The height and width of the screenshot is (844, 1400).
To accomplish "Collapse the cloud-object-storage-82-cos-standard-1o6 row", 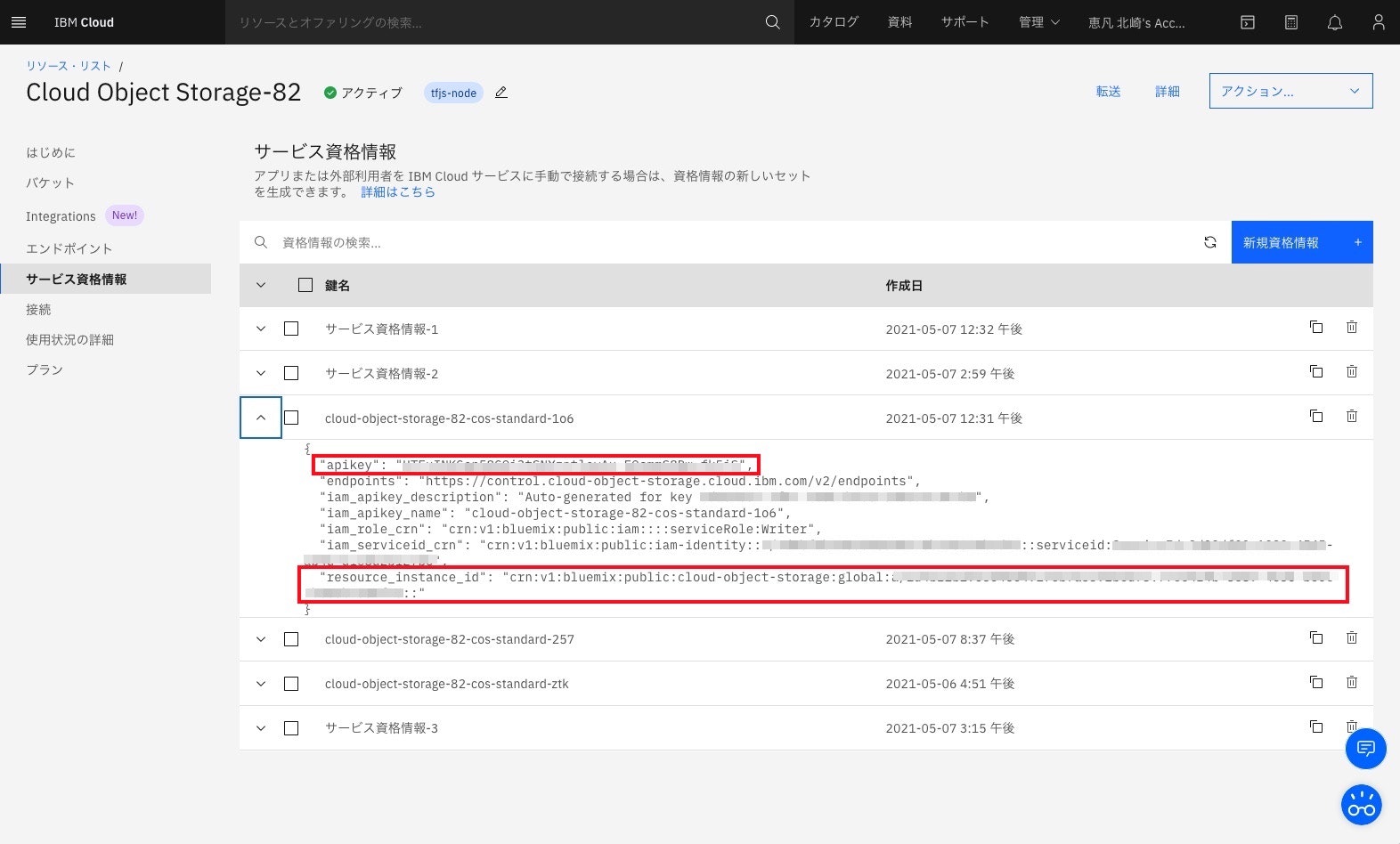I will pos(261,418).
